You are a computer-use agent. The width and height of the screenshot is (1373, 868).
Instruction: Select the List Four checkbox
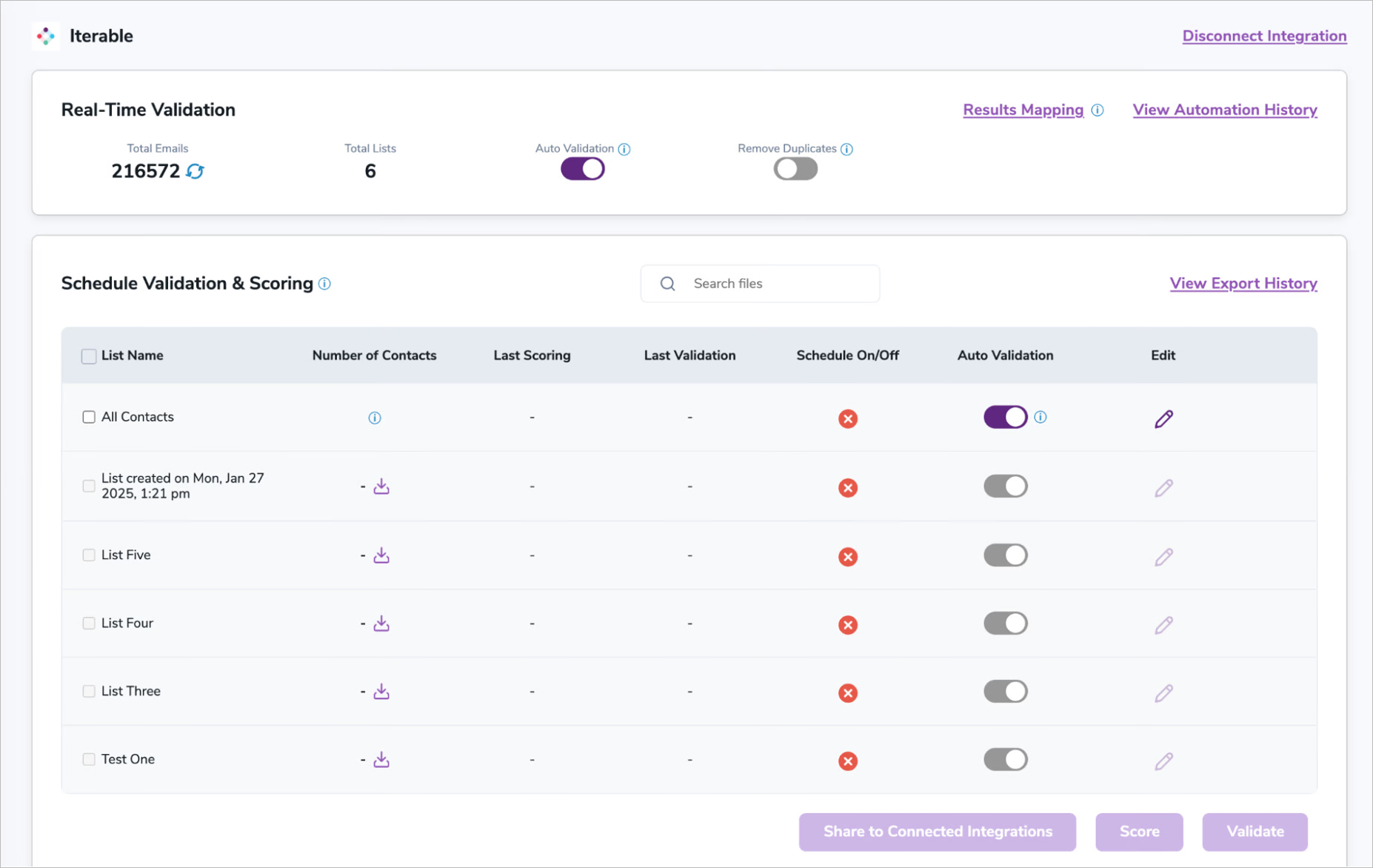point(89,623)
